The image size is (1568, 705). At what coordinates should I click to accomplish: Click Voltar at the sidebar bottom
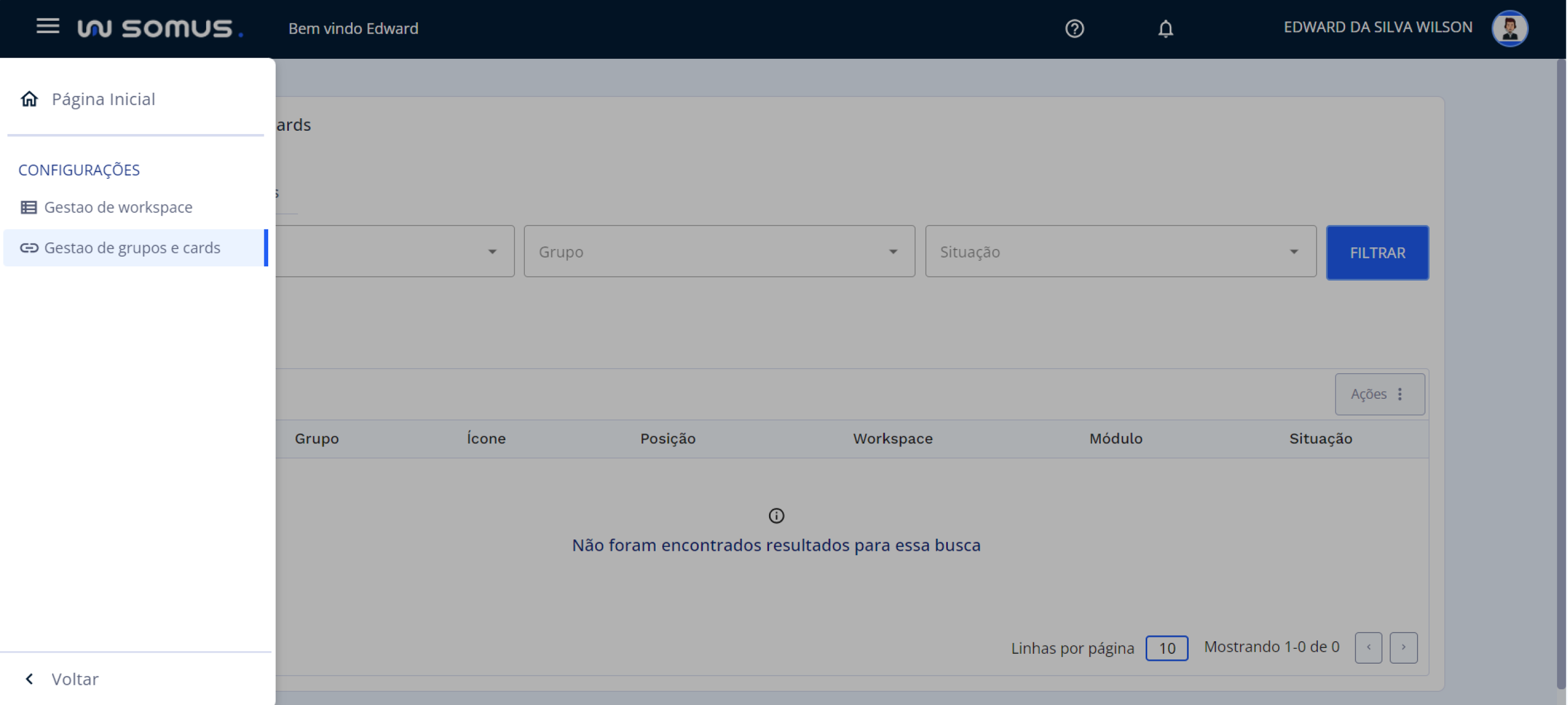[x=74, y=678]
